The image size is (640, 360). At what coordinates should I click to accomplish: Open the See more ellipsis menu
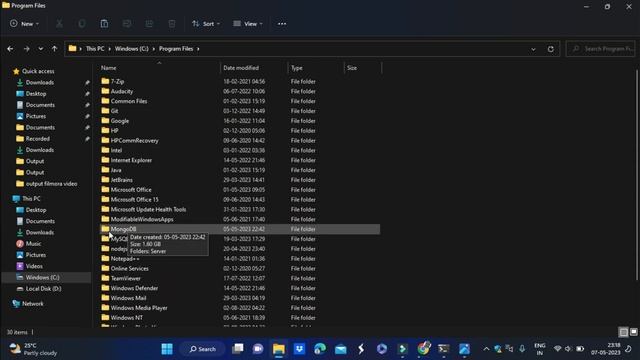click(282, 24)
